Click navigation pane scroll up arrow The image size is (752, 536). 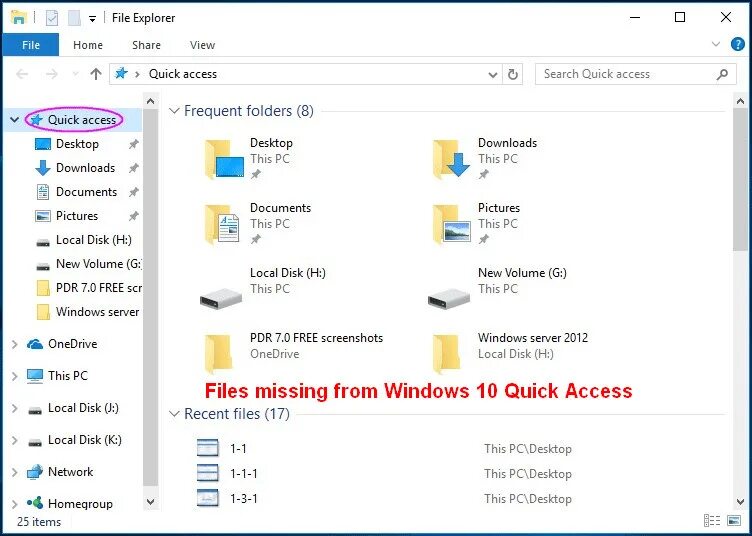[151, 101]
